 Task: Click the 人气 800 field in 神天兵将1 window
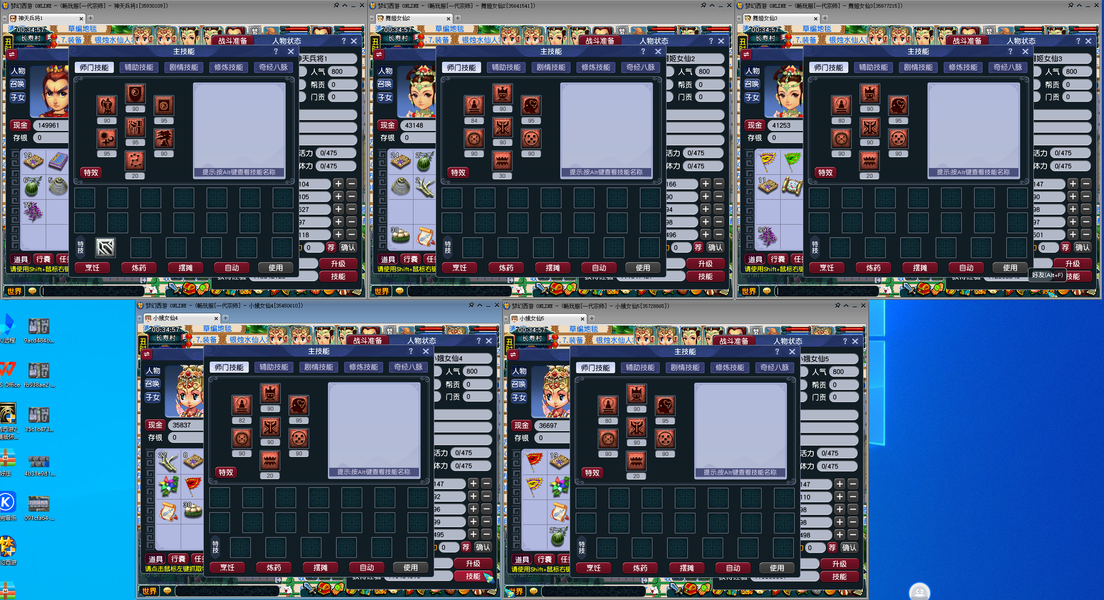pos(341,71)
